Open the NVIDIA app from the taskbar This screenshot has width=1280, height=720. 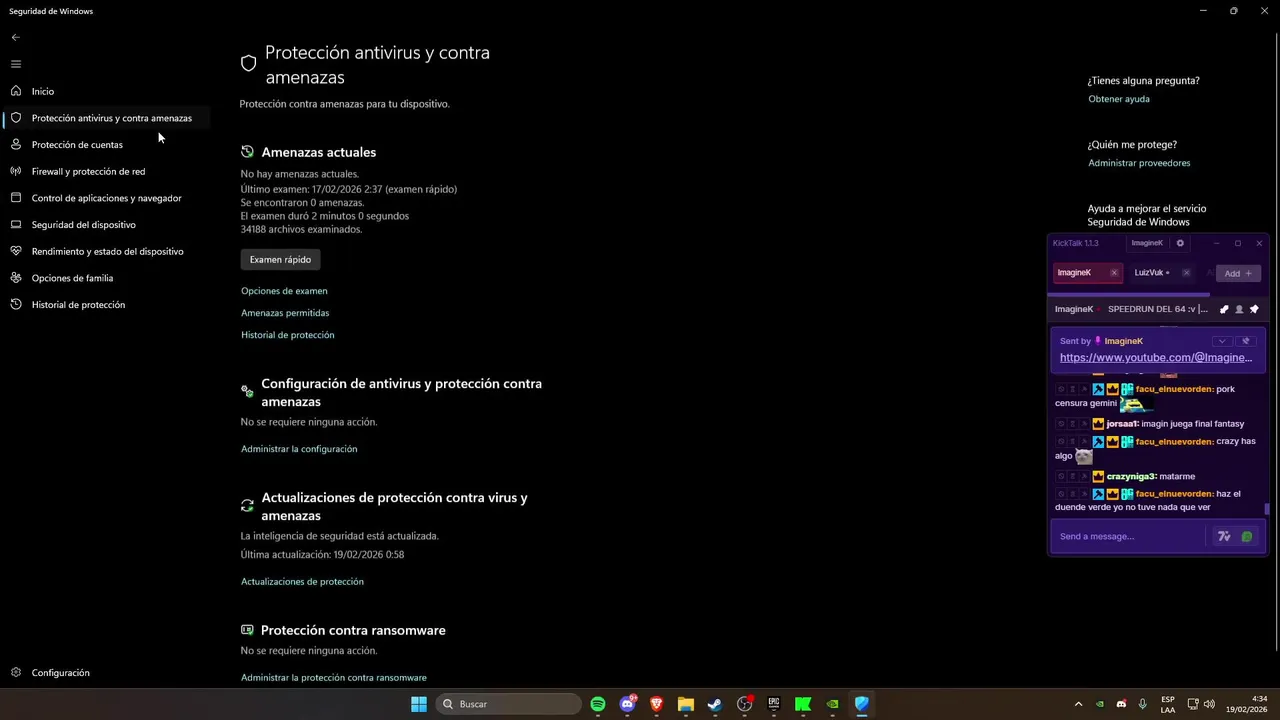click(x=832, y=704)
